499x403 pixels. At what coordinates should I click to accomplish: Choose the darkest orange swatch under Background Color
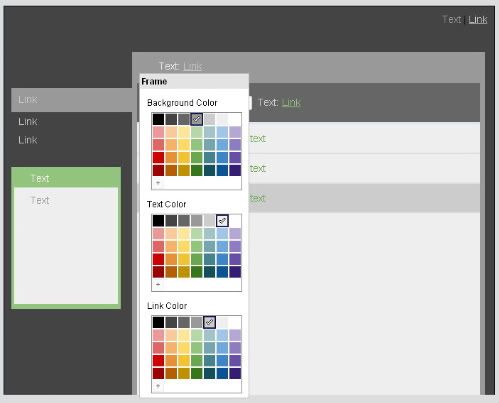pyautogui.click(x=171, y=170)
